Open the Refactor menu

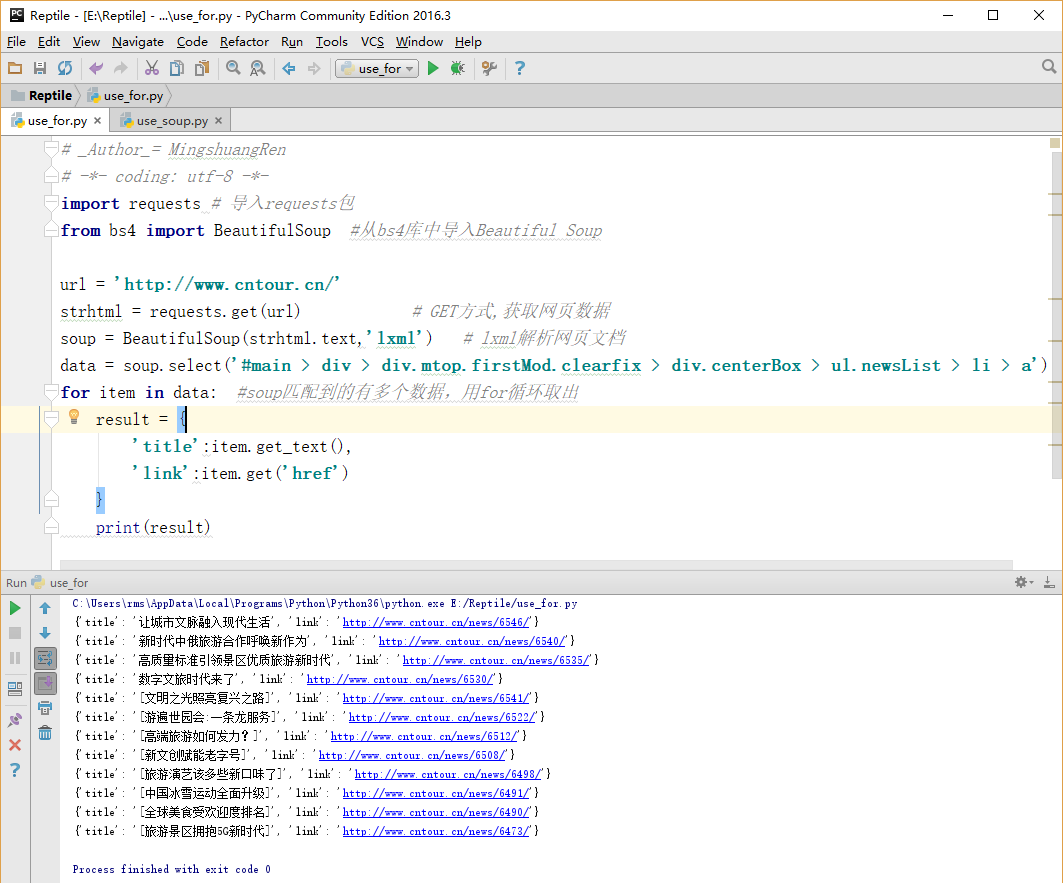(244, 41)
